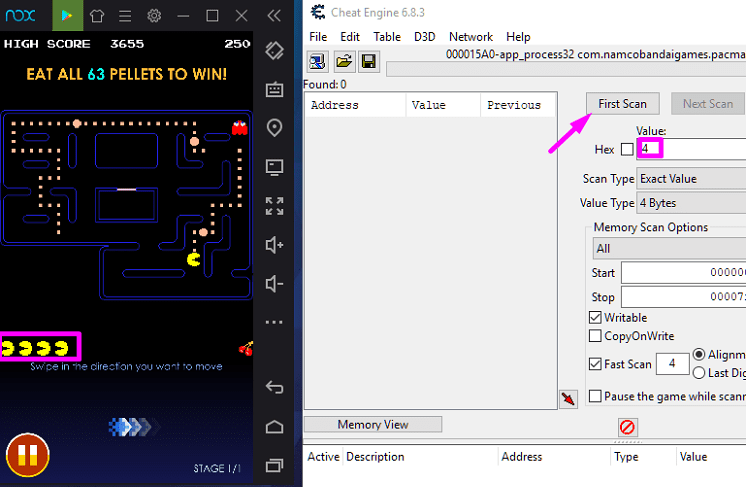The image size is (746, 487).
Task: Open the Edit menu
Action: [350, 37]
